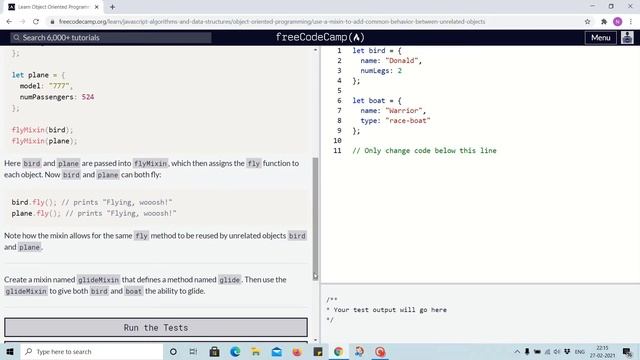Go back with the browser back arrow
This screenshot has height=360, width=640.
point(9,22)
